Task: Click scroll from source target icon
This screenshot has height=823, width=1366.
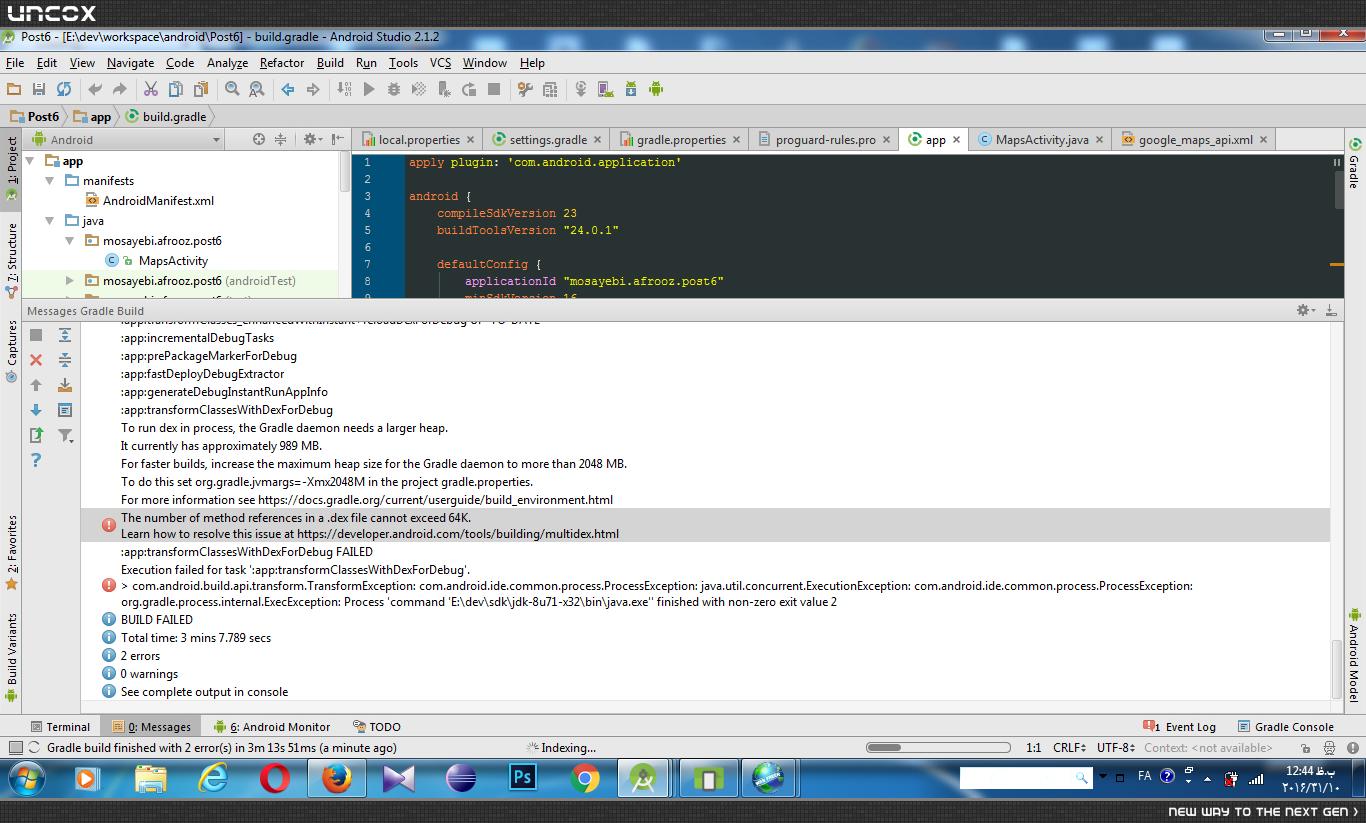Action: 259,139
